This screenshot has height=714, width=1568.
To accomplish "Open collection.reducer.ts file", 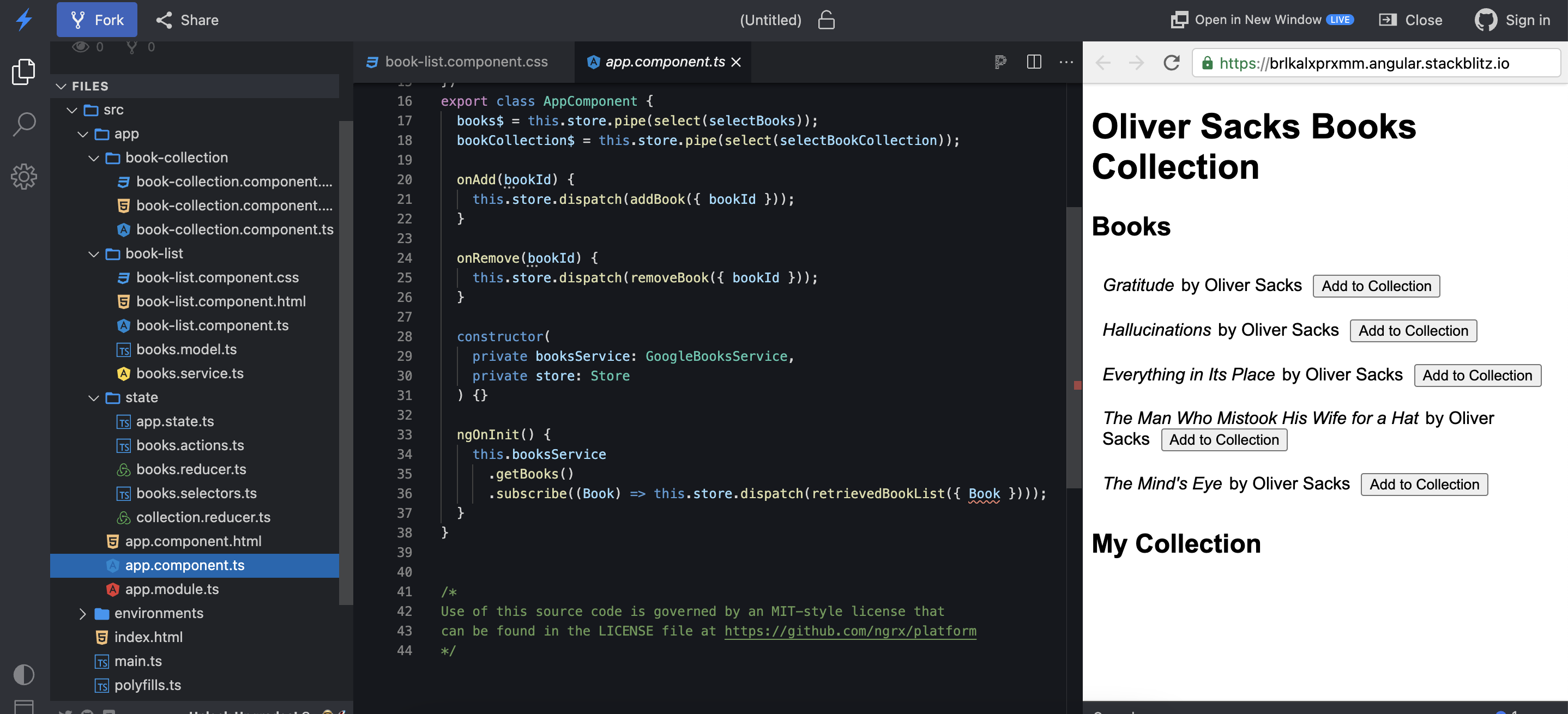I will click(203, 517).
